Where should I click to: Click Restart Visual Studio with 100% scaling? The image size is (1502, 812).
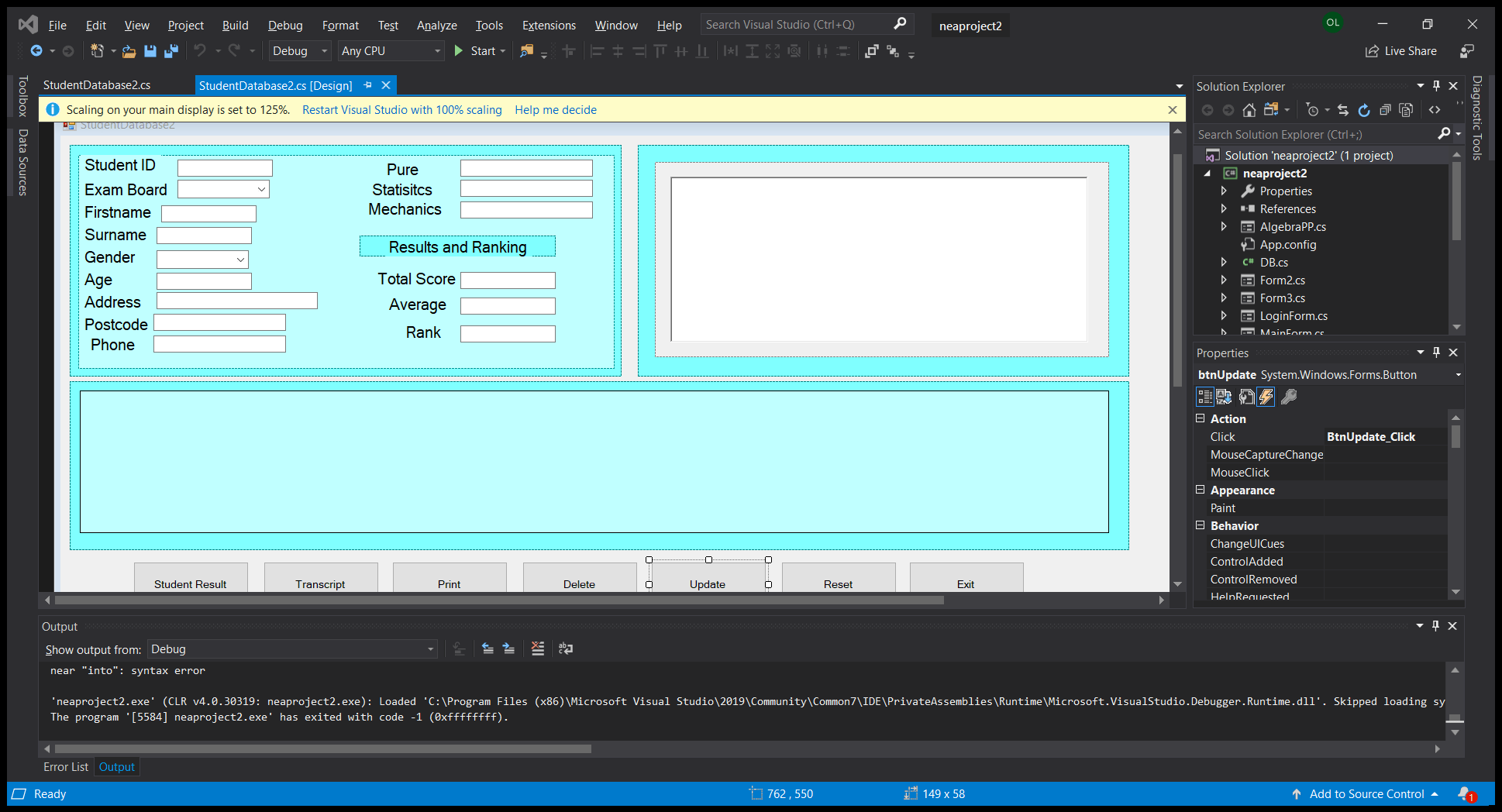point(401,110)
